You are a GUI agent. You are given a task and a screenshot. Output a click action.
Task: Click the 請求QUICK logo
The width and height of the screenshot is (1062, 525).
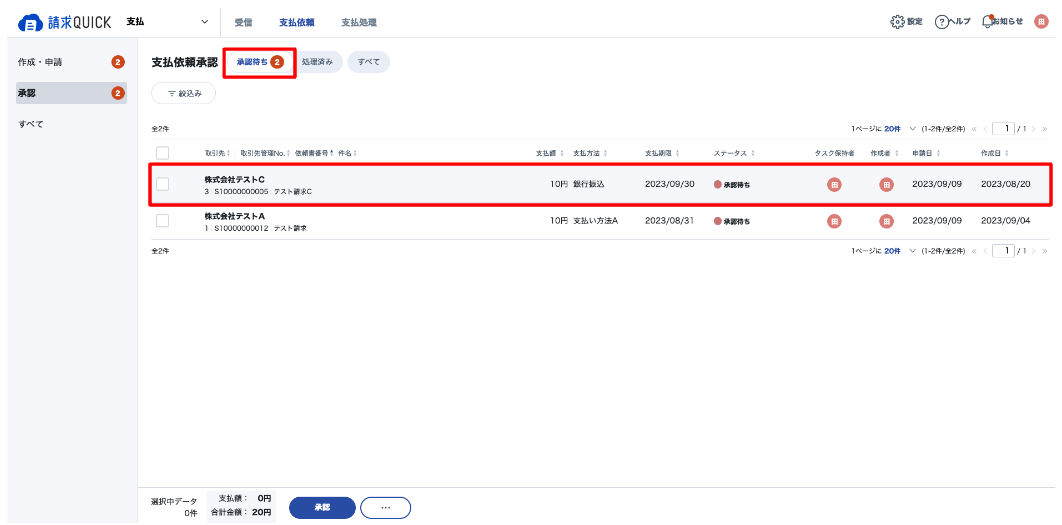coord(64,22)
